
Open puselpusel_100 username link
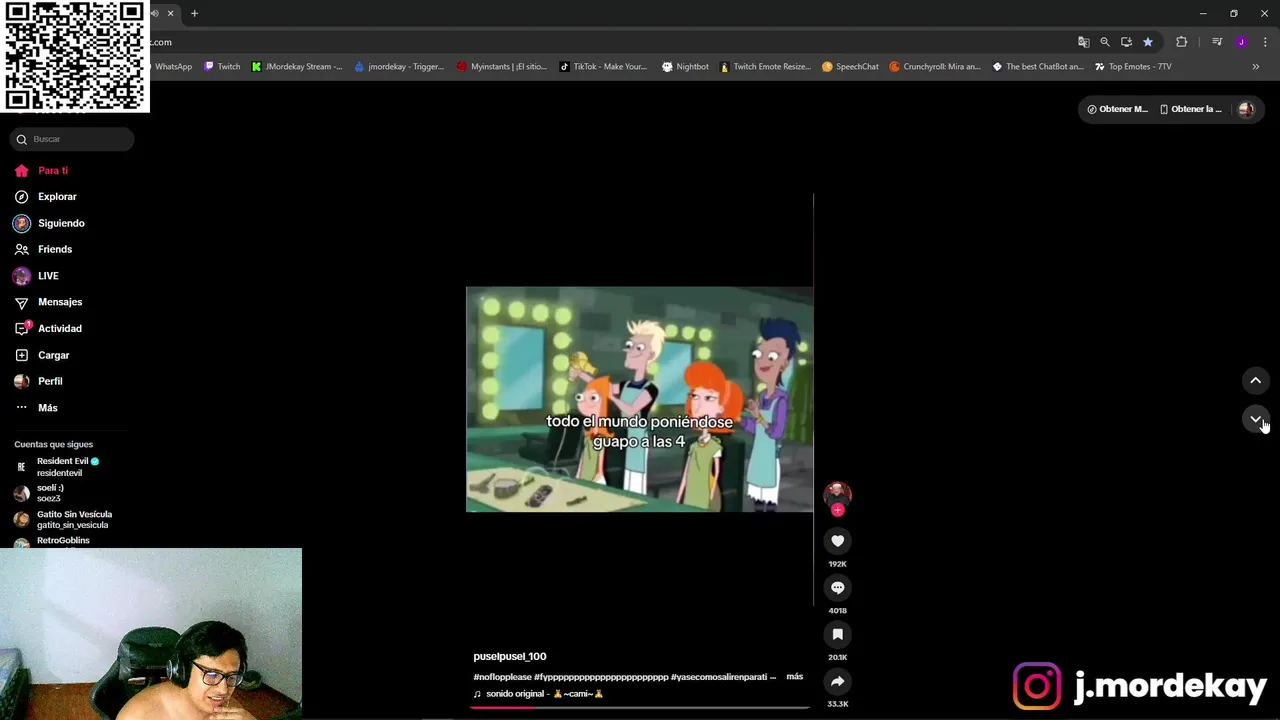pyautogui.click(x=510, y=657)
